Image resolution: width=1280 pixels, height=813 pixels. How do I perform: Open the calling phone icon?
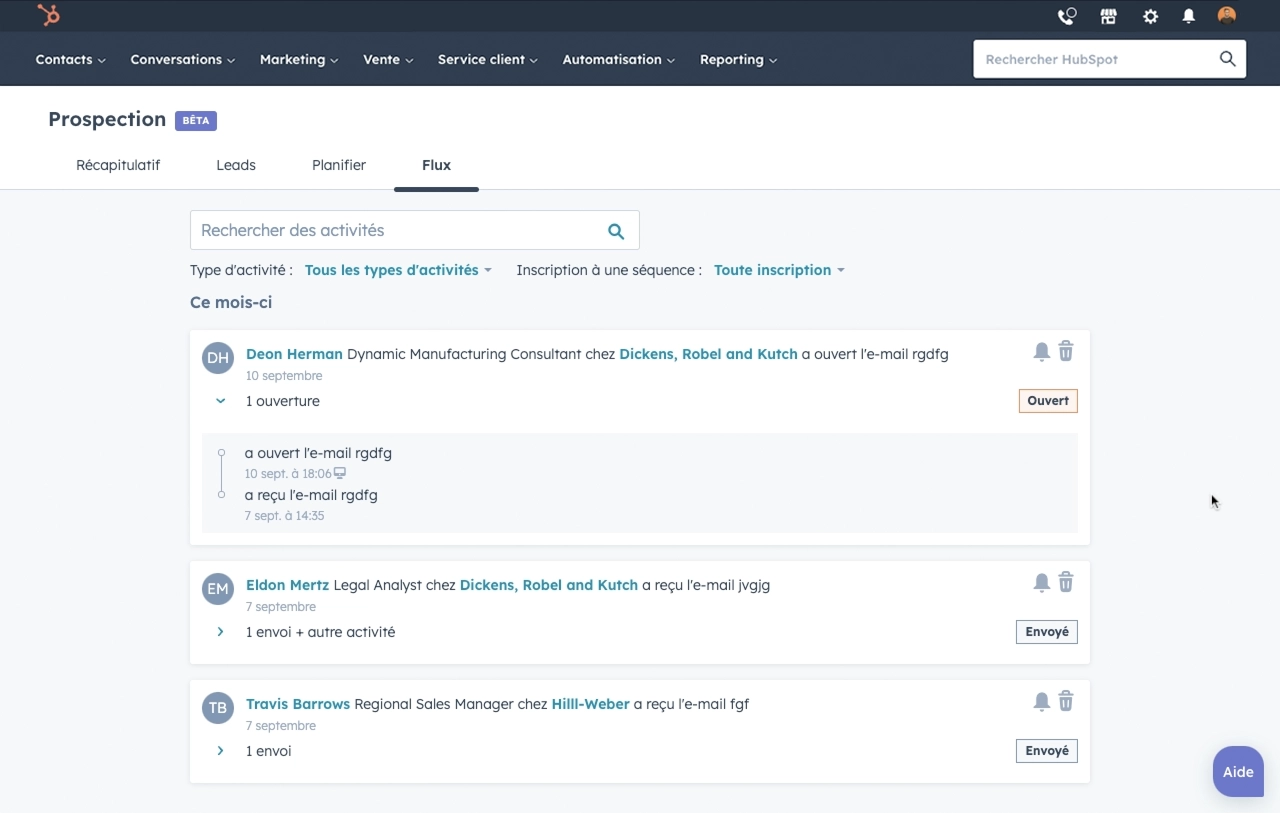(x=1067, y=16)
